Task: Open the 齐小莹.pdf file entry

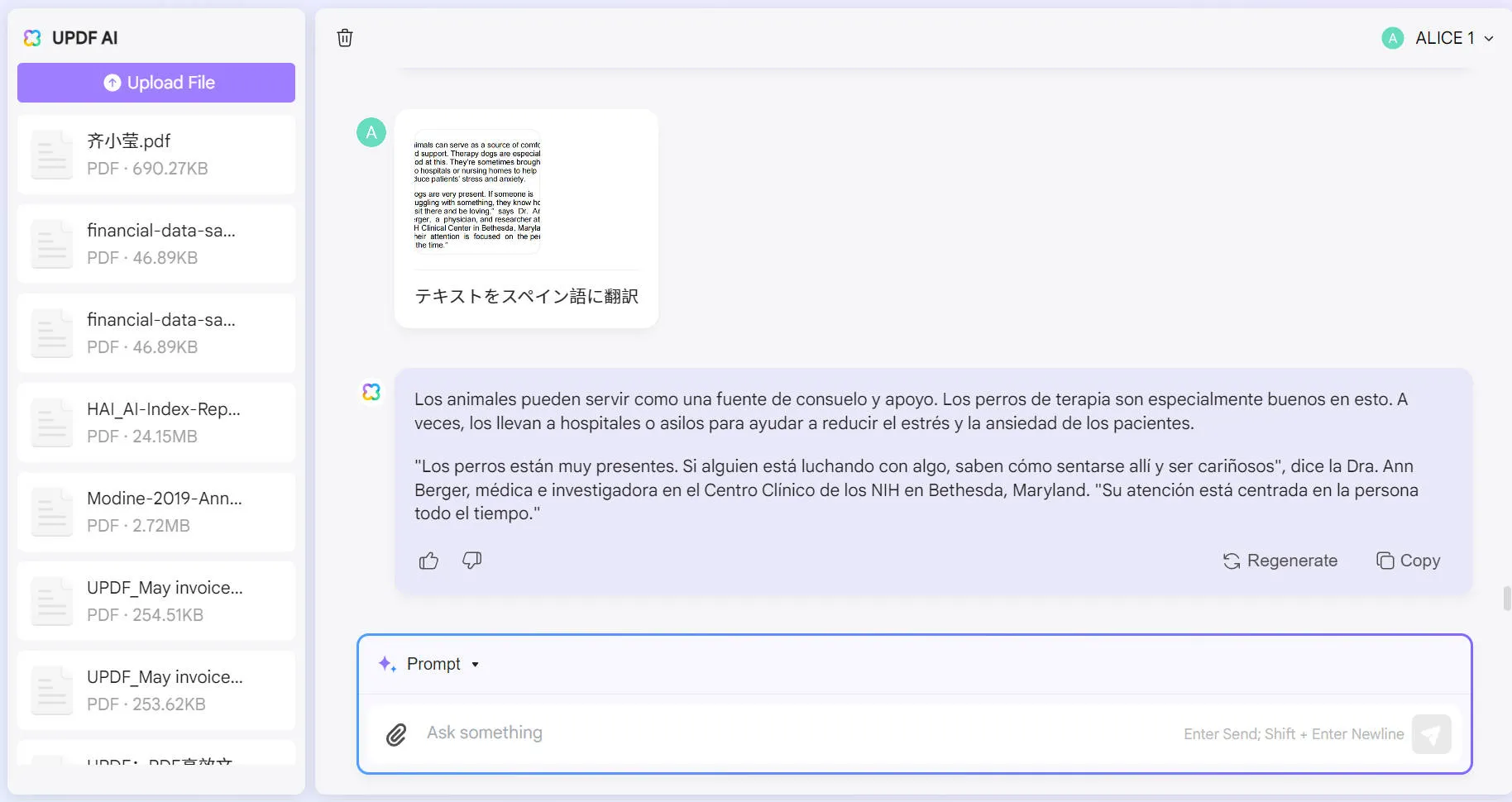Action: coord(156,155)
